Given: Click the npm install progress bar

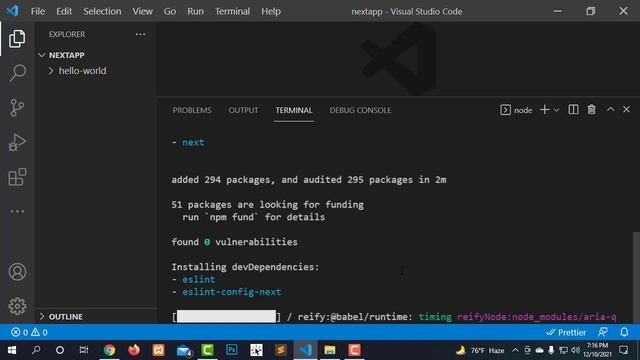Looking at the screenshot, I should coord(227,316).
